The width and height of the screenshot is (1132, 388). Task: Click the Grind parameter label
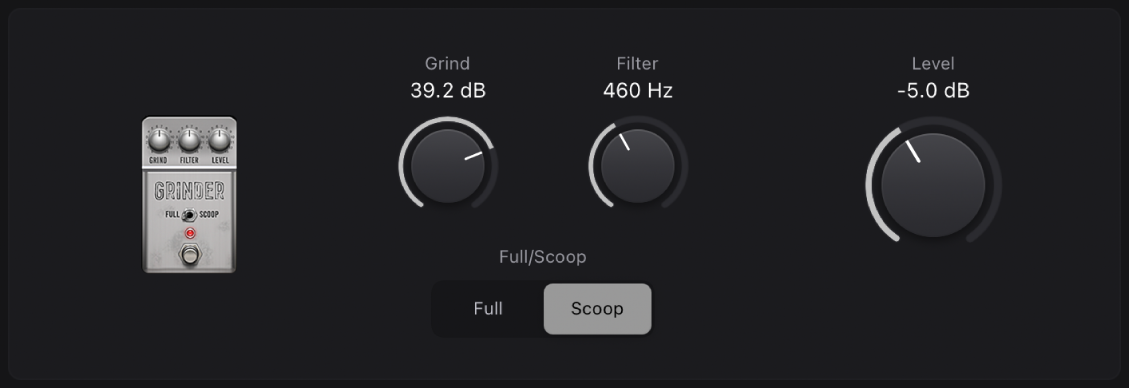[448, 64]
